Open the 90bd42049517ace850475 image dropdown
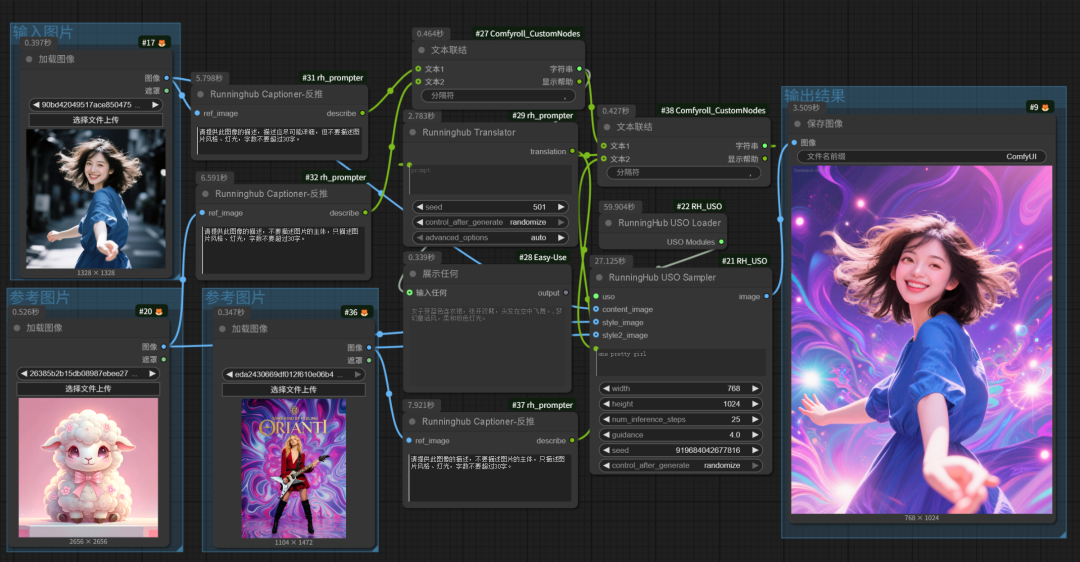The width and height of the screenshot is (1080, 562). tap(96, 105)
